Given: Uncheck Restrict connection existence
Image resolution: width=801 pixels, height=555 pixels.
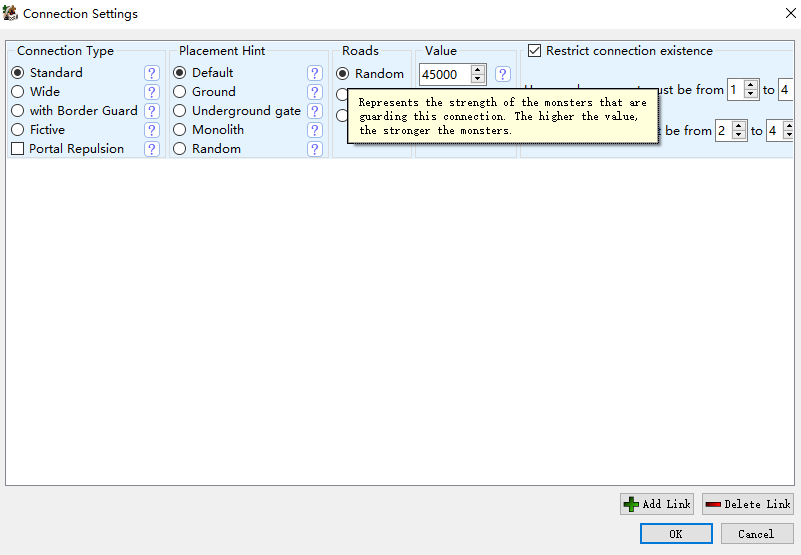Looking at the screenshot, I should [x=534, y=51].
